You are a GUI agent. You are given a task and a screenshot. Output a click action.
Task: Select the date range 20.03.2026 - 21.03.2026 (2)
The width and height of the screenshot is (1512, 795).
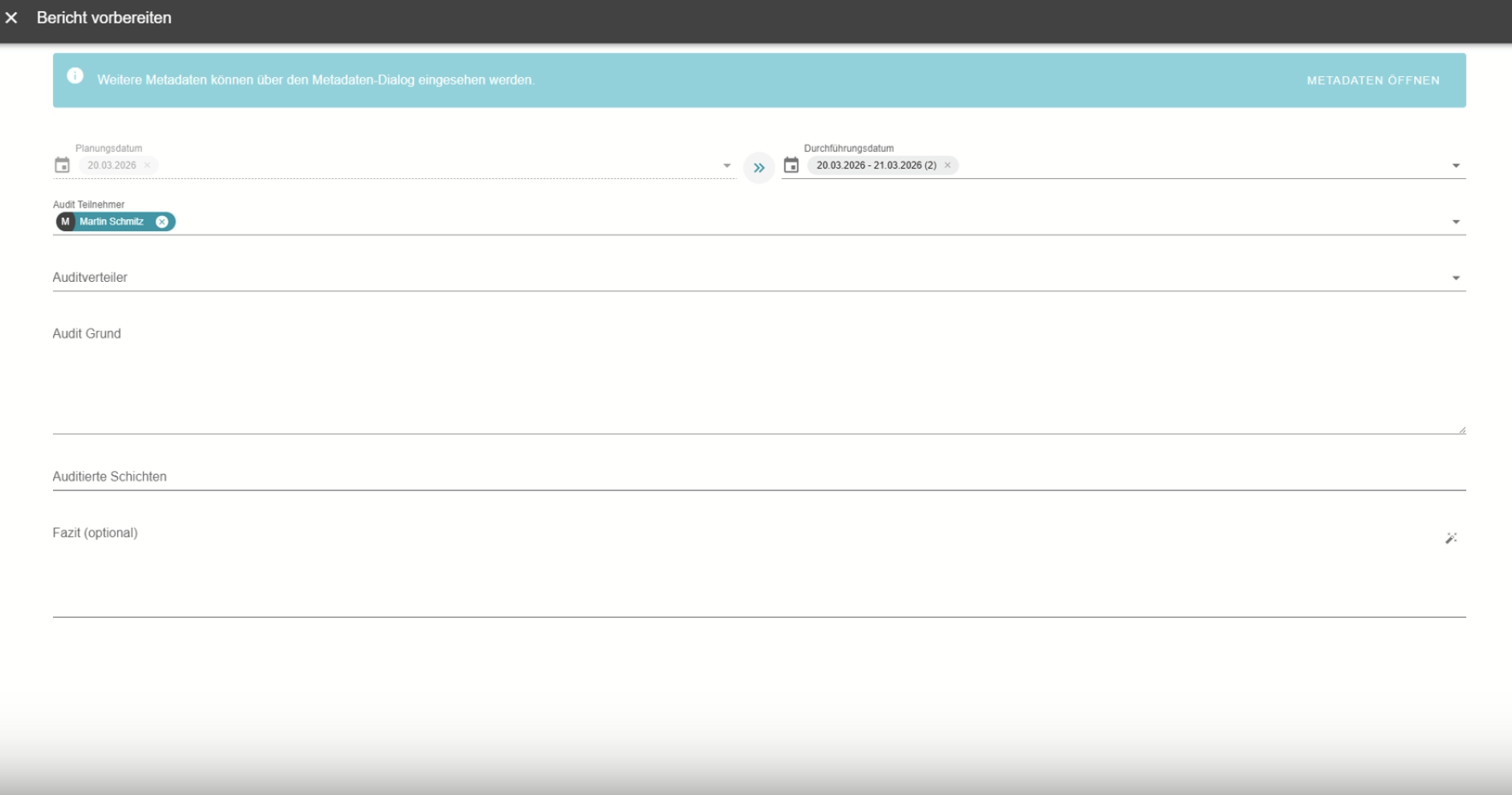876,165
